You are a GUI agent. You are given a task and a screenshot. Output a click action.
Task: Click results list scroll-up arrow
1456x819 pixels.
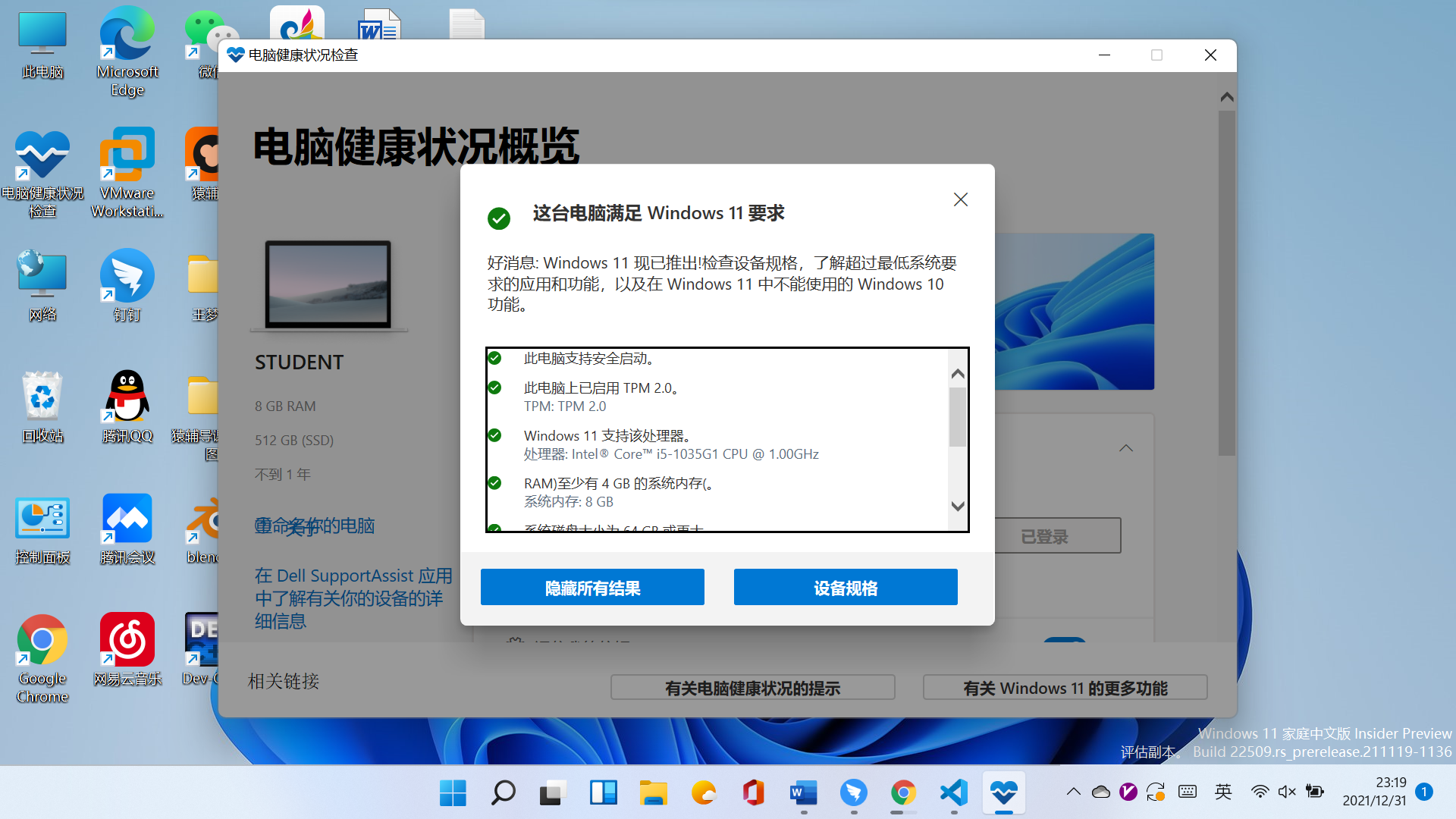click(x=958, y=374)
